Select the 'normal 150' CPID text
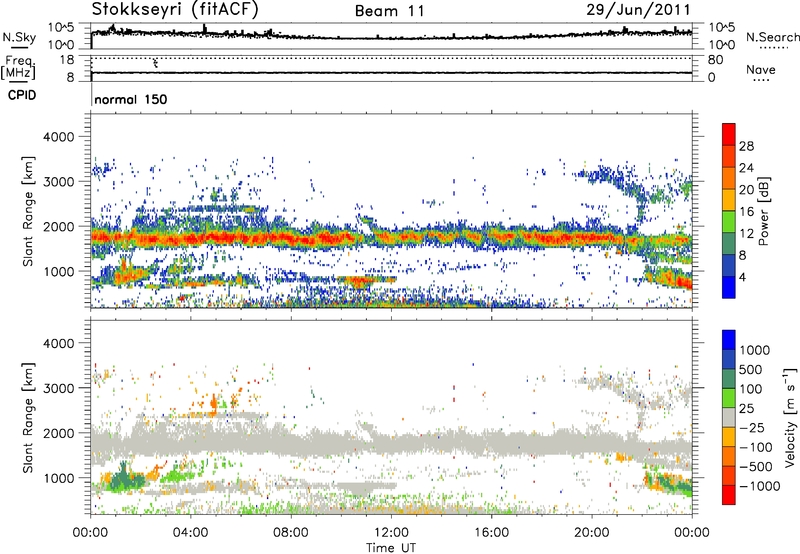800x554 pixels. coord(131,99)
